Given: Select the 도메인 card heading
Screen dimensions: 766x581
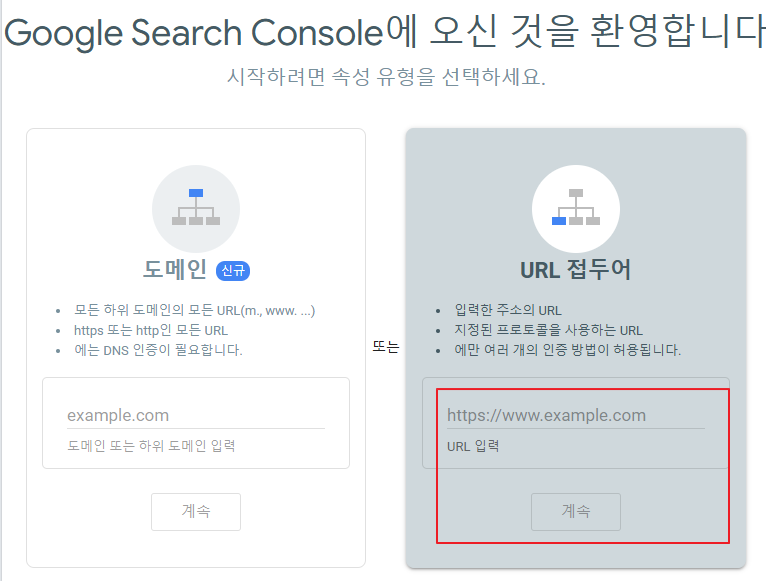Looking at the screenshot, I should [x=175, y=270].
